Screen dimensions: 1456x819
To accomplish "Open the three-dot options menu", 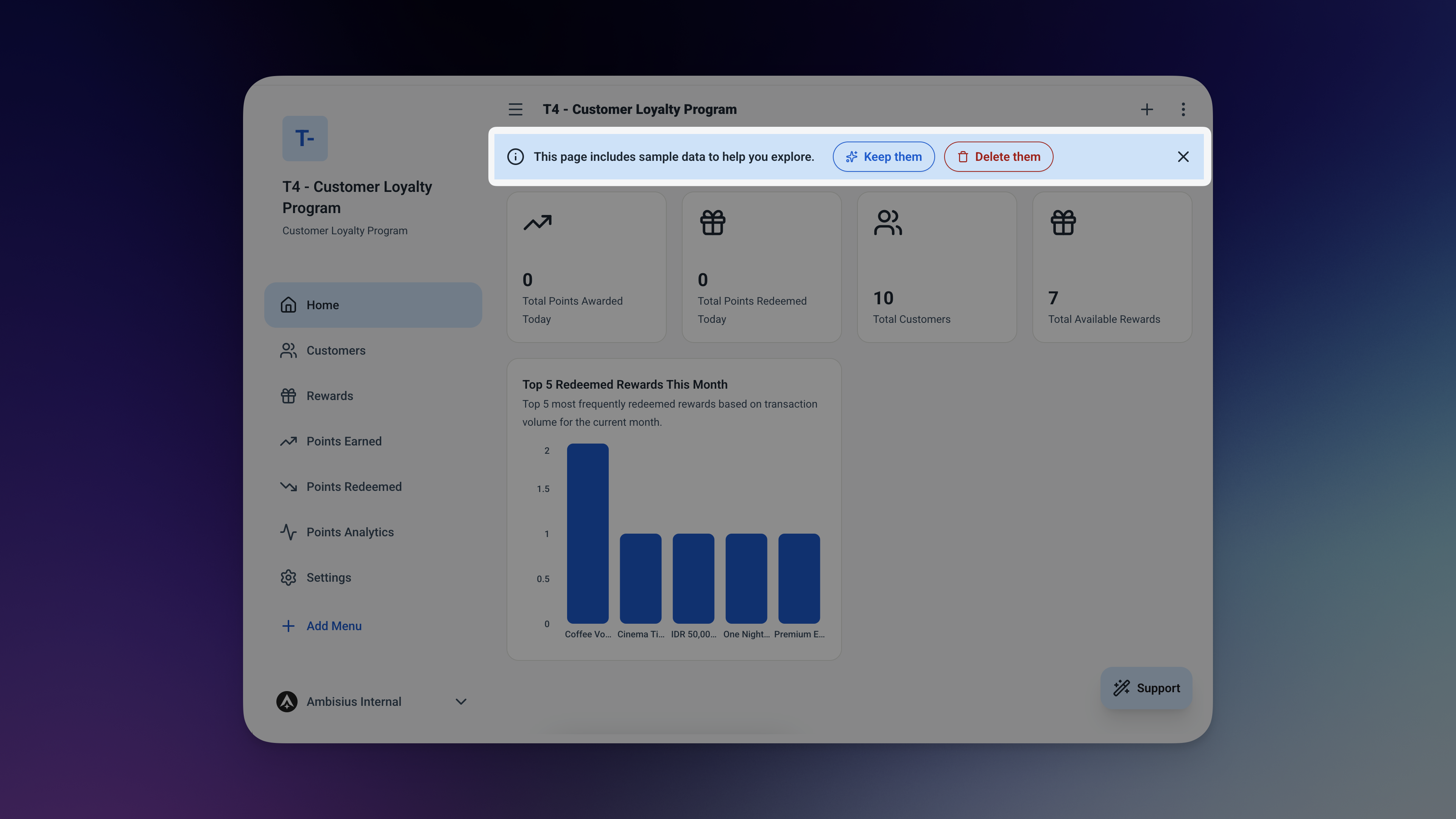I will (1183, 109).
